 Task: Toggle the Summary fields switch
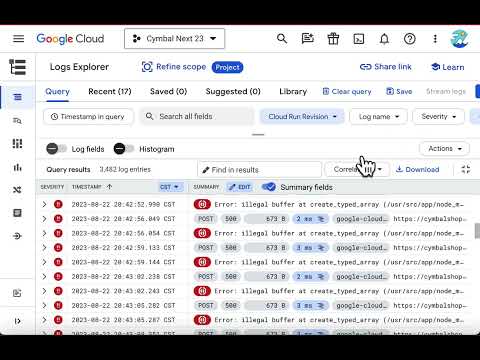pyautogui.click(x=269, y=187)
